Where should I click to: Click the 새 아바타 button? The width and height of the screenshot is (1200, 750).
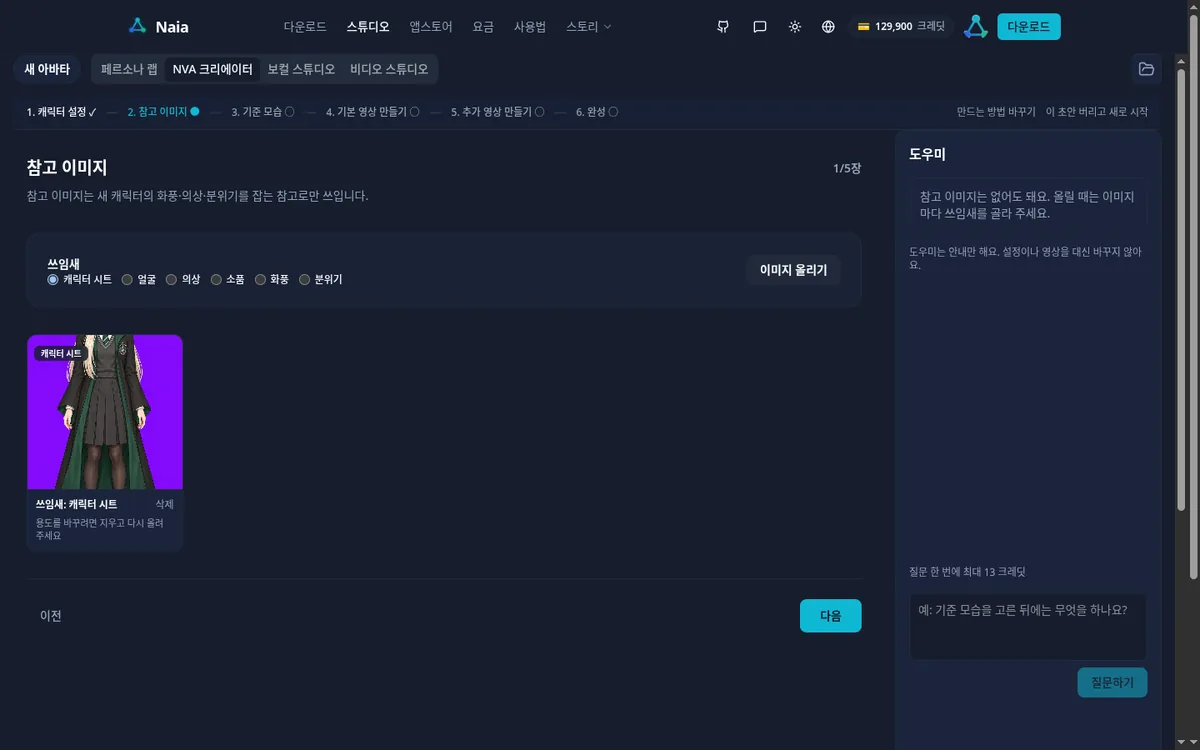[47, 69]
